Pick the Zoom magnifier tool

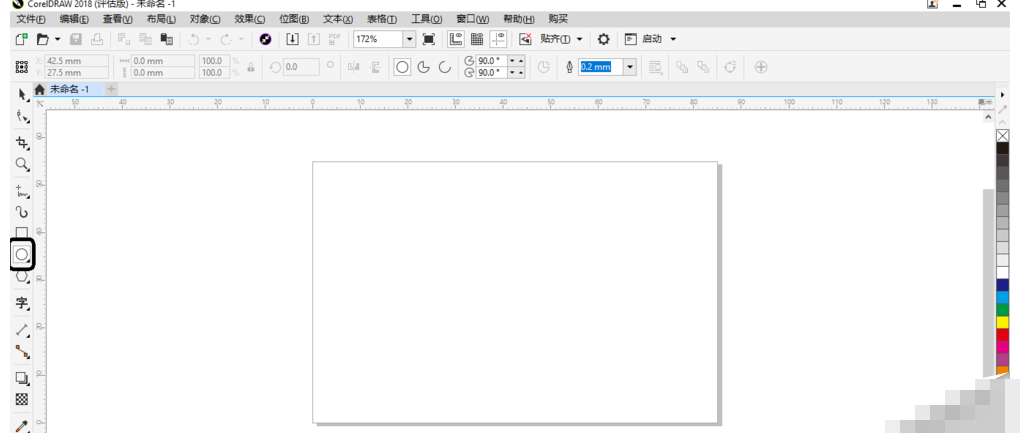(21, 164)
